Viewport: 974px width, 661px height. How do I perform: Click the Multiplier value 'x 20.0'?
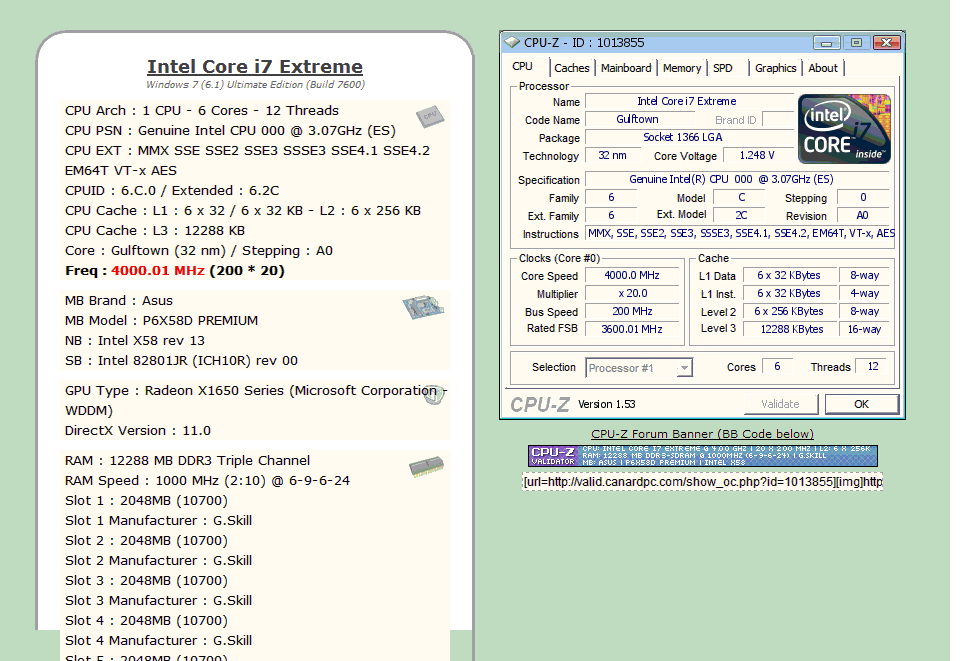(632, 293)
